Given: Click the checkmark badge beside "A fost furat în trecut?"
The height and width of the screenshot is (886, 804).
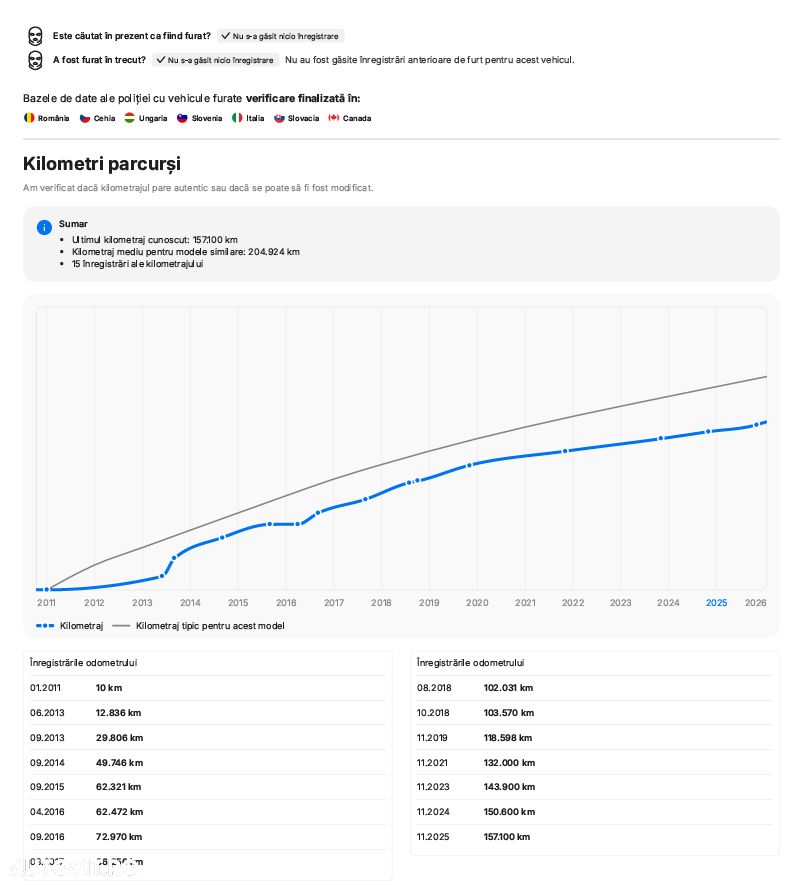Looking at the screenshot, I should coord(215,60).
